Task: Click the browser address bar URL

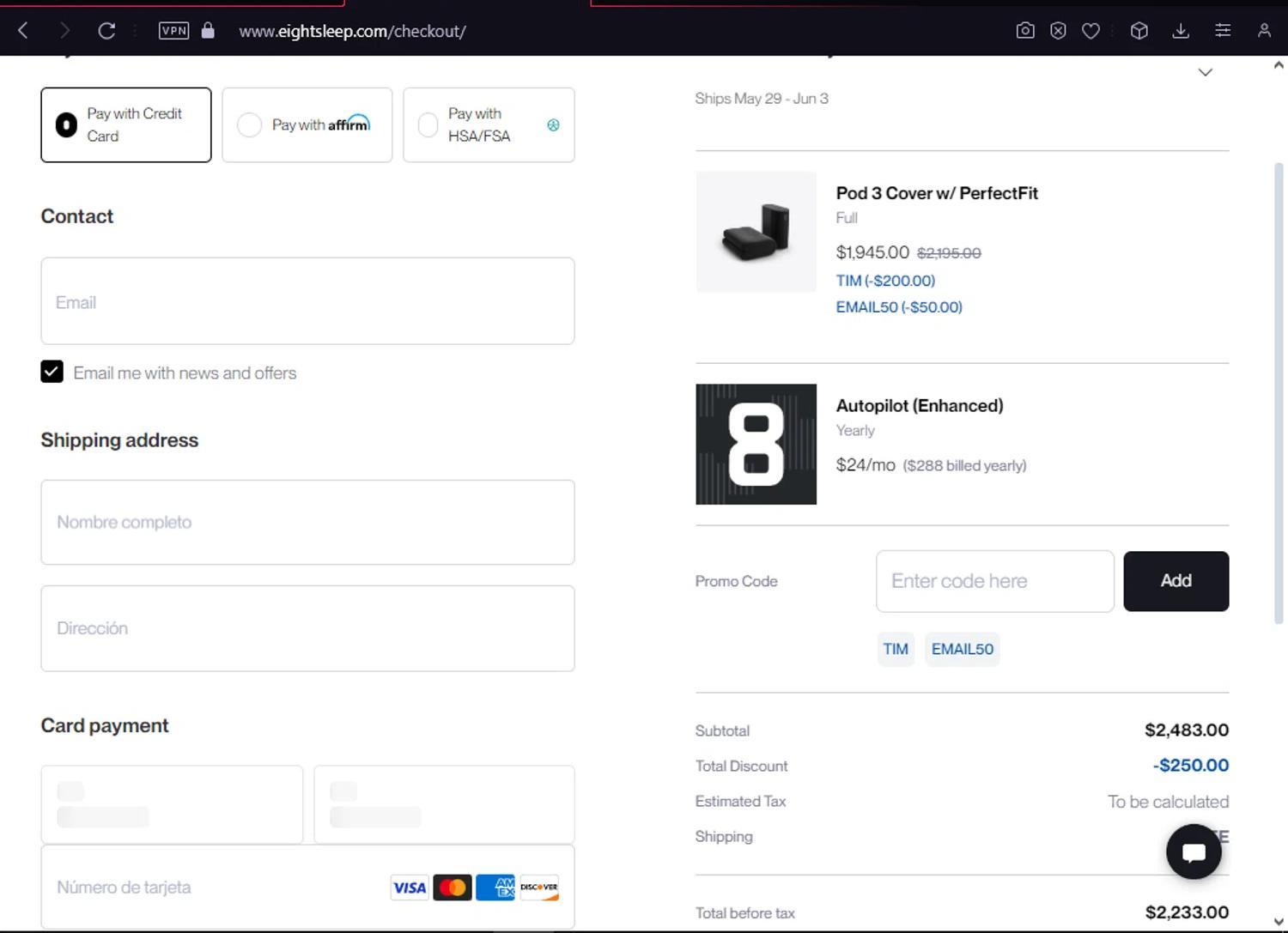Action: [x=353, y=31]
